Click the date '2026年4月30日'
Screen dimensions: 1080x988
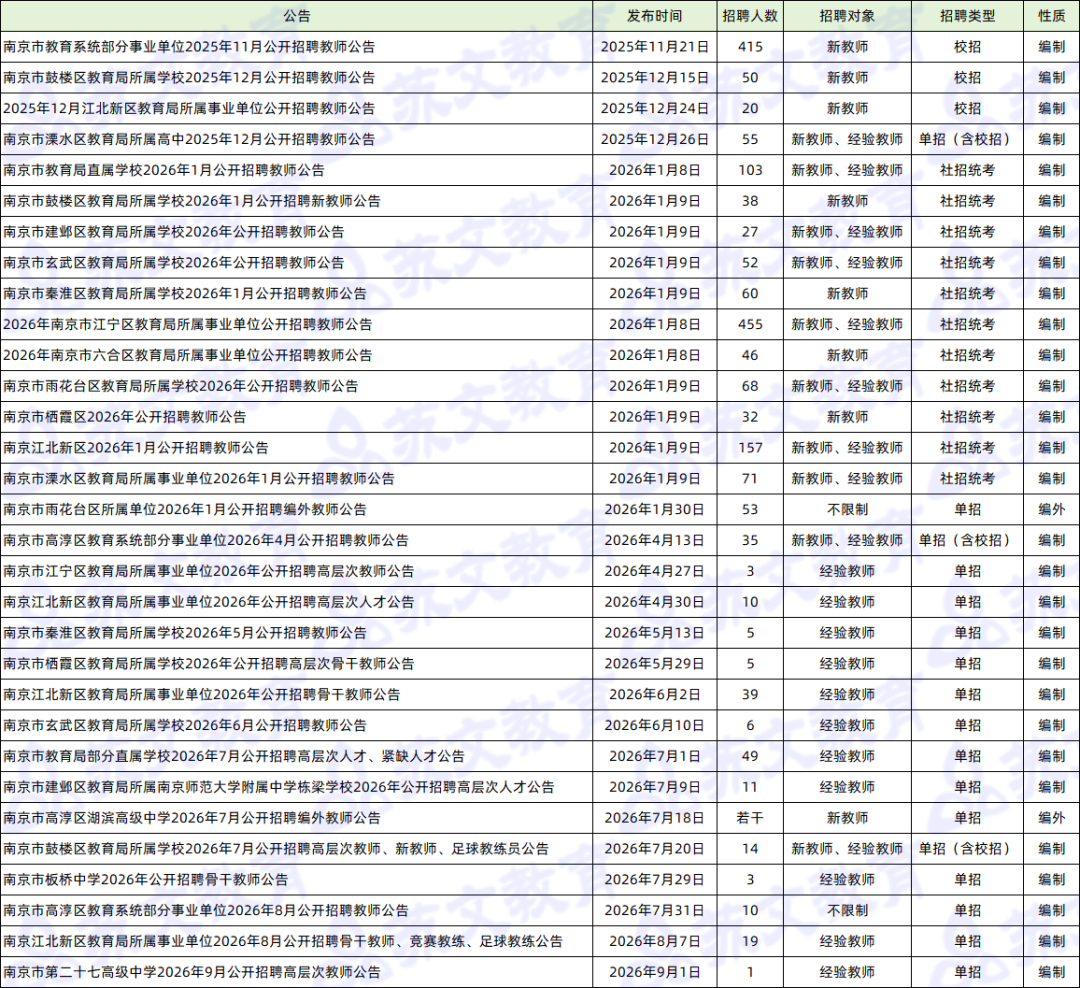point(654,602)
